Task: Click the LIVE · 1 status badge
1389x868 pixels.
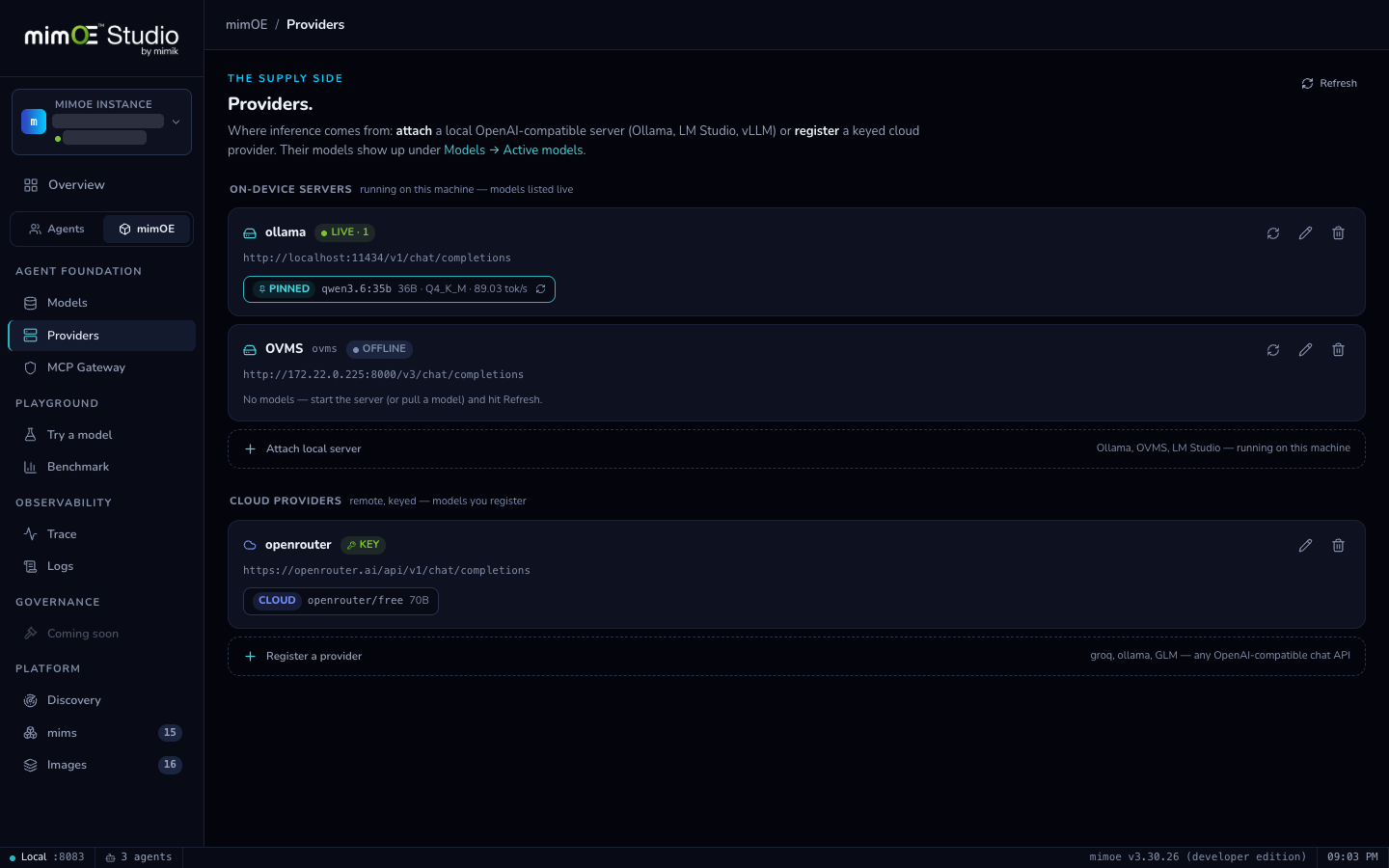Action: 344,232
